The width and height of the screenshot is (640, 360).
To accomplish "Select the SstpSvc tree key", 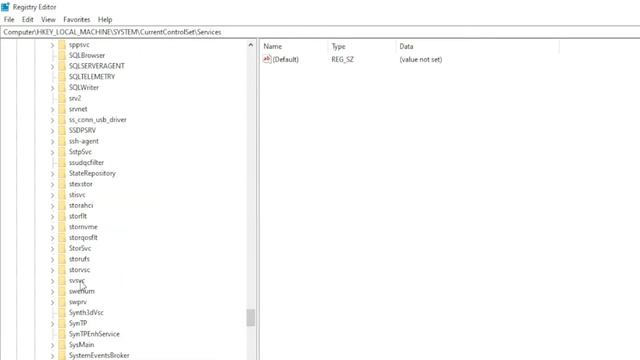I will [x=80, y=152].
